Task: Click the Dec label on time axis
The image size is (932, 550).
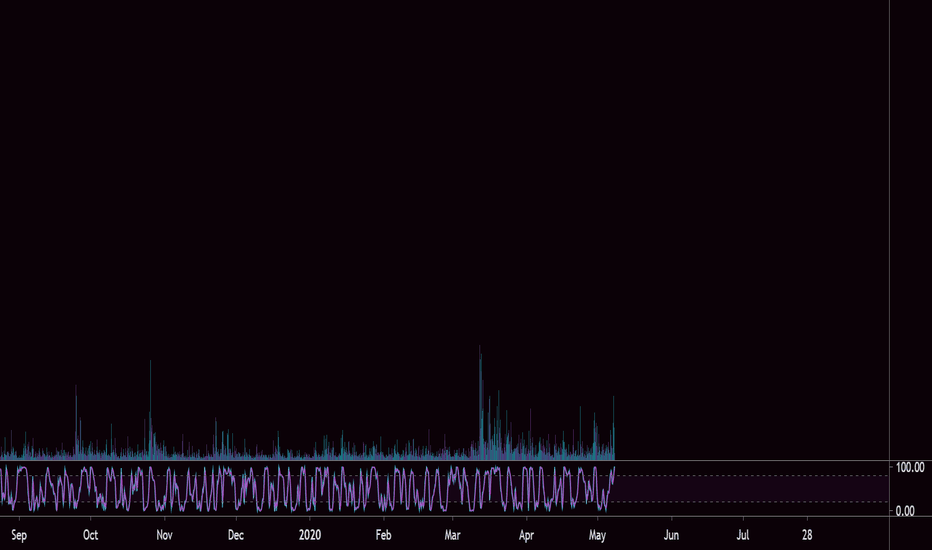Action: 236,535
